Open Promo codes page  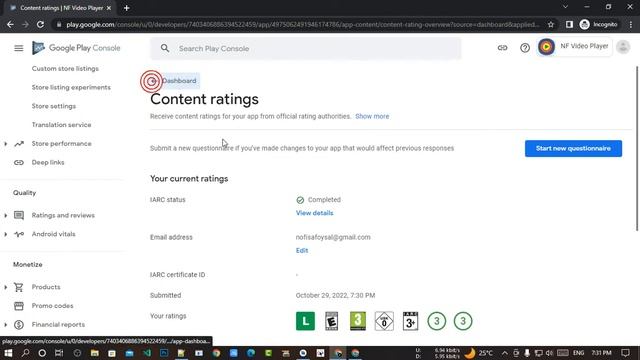(53, 306)
